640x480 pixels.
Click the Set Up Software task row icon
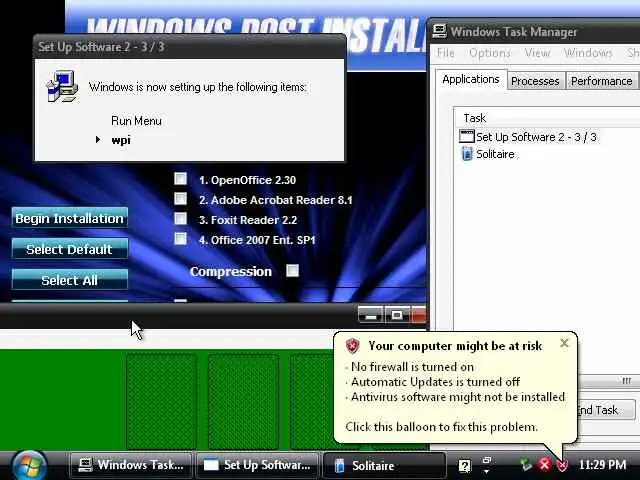pos(467,136)
